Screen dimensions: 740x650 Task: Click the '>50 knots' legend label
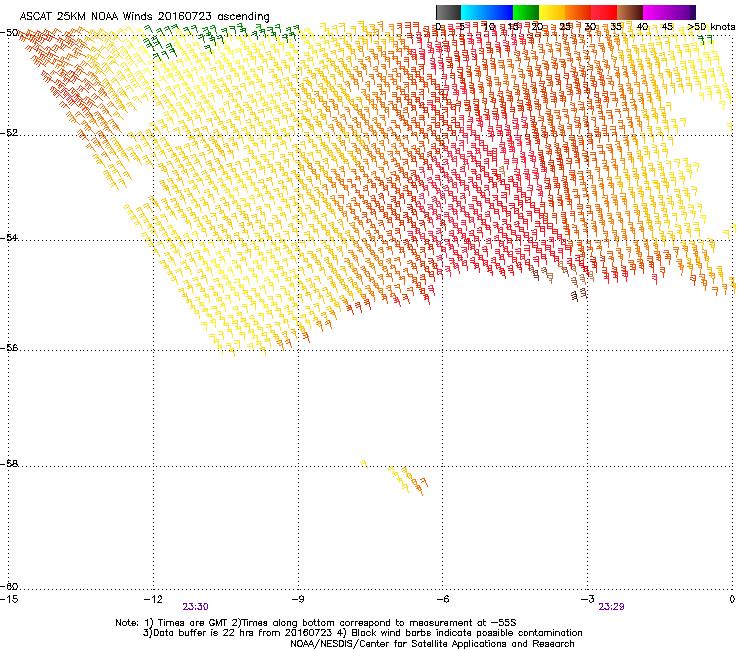click(711, 26)
